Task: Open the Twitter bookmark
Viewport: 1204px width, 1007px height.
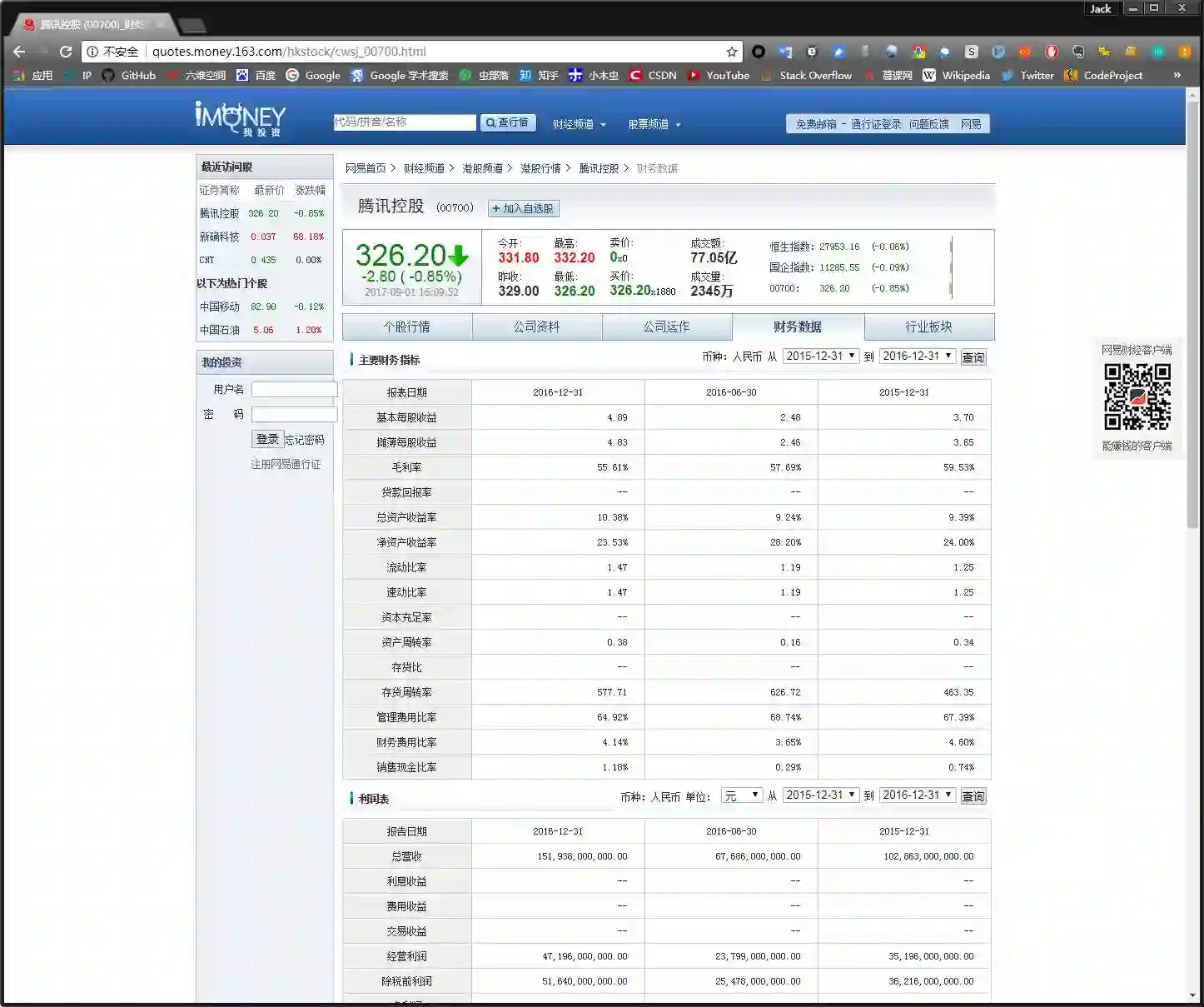Action: (x=1027, y=75)
